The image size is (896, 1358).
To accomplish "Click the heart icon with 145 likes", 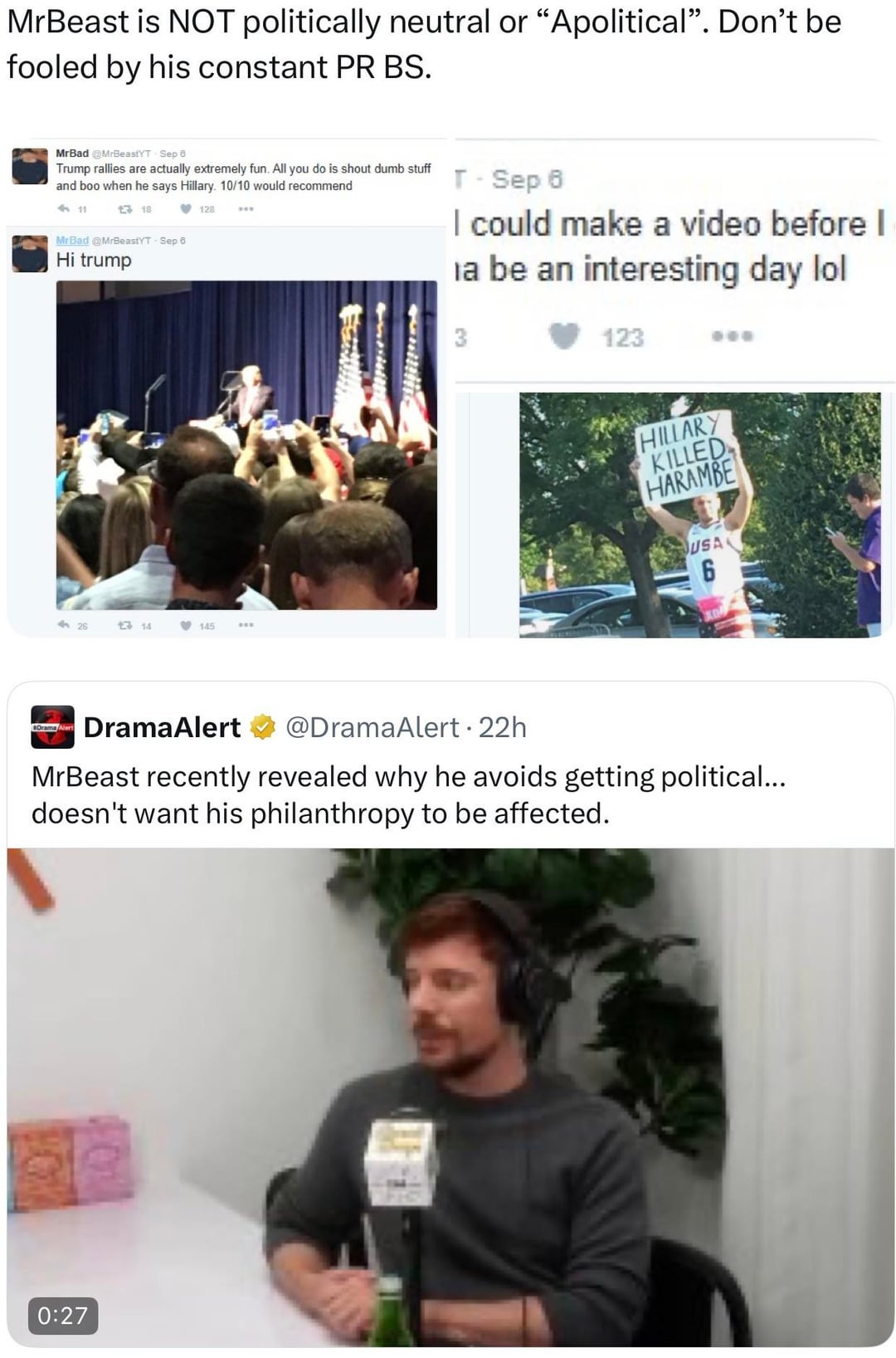I will click(x=187, y=626).
